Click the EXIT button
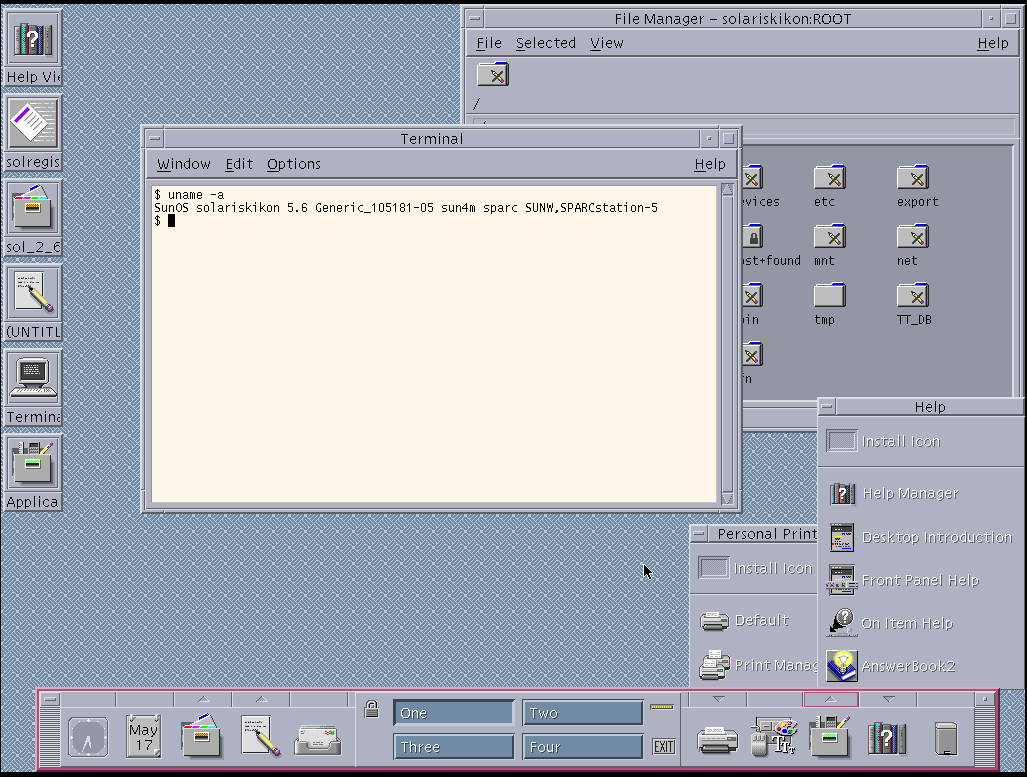This screenshot has width=1027, height=777. 663,746
